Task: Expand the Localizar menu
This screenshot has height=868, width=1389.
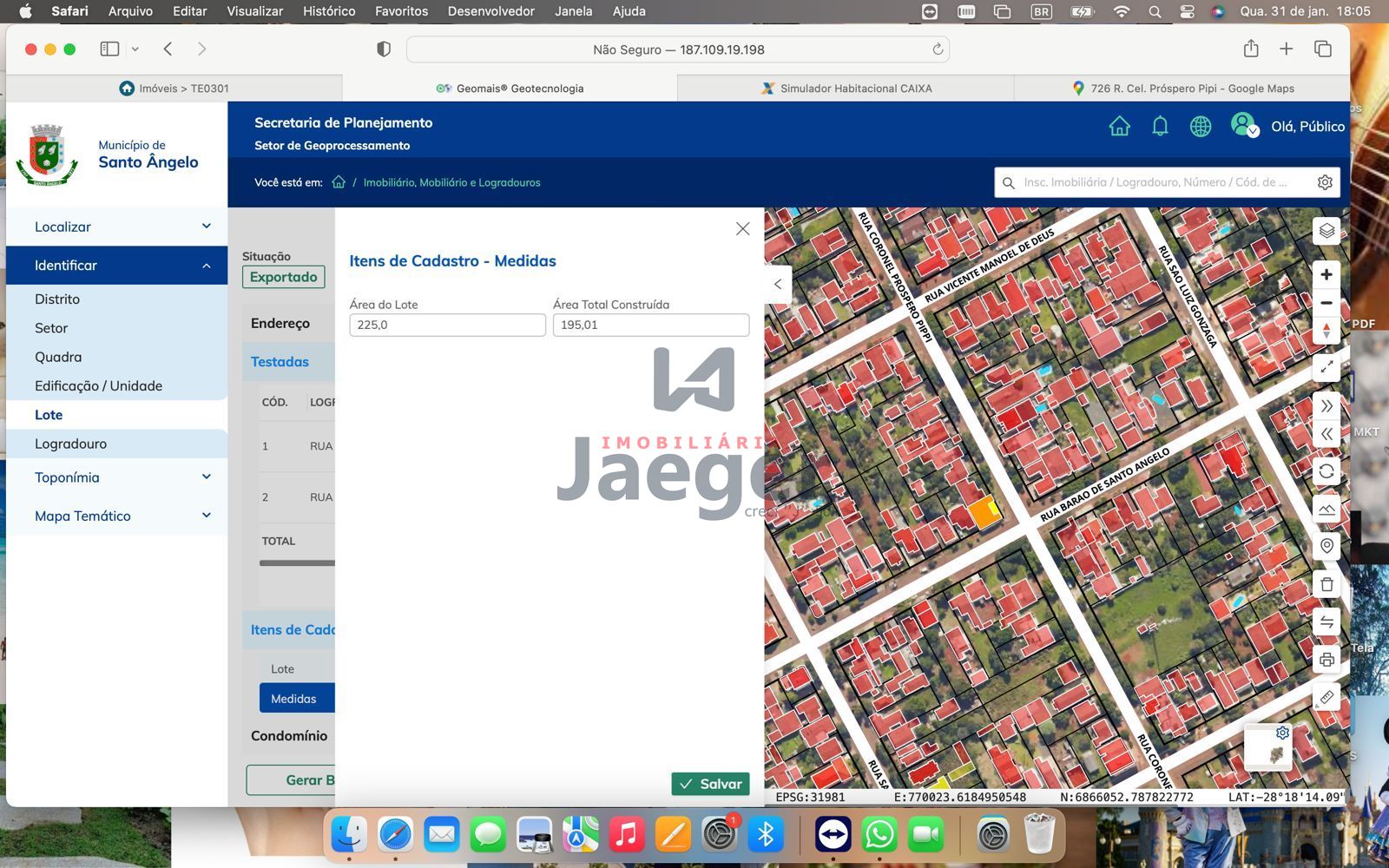Action: (x=116, y=227)
